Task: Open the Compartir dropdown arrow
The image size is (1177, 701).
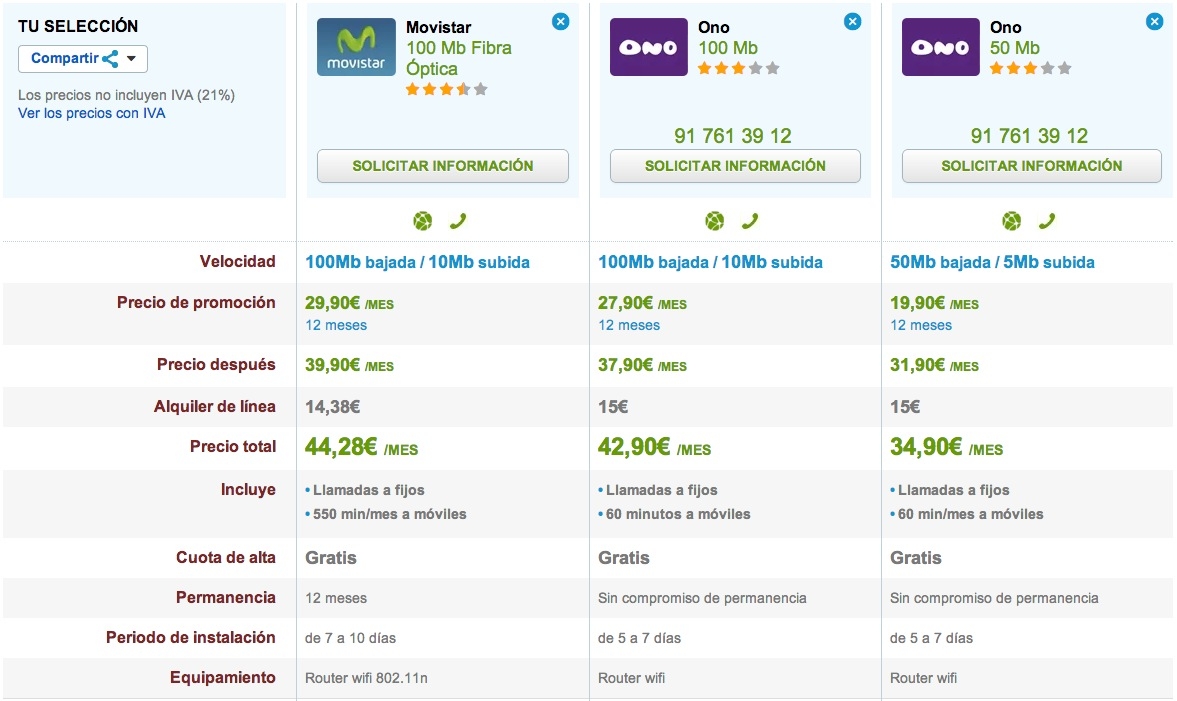Action: click(131, 59)
